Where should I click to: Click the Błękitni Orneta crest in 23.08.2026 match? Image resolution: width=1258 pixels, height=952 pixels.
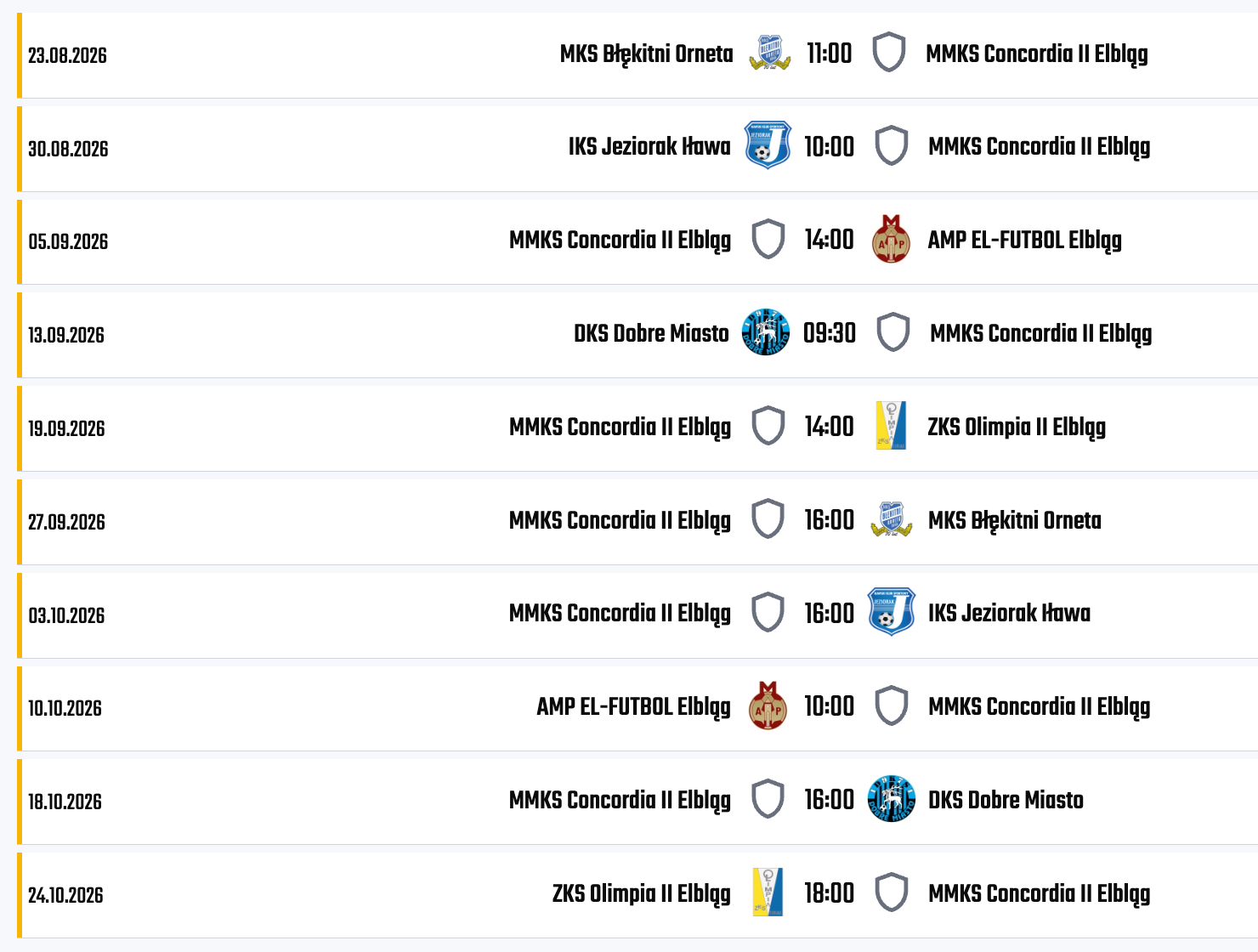point(770,53)
